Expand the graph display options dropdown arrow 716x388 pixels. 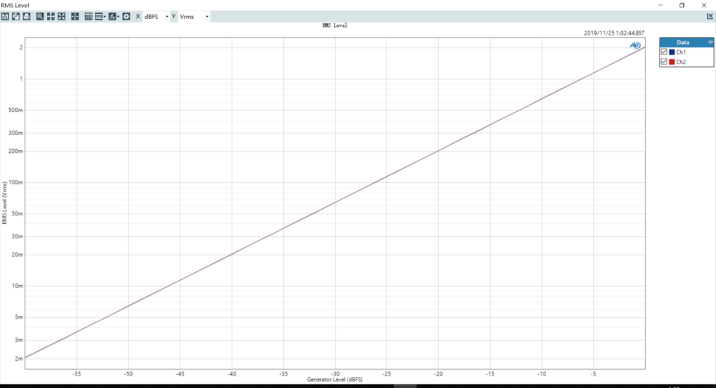tap(105, 17)
